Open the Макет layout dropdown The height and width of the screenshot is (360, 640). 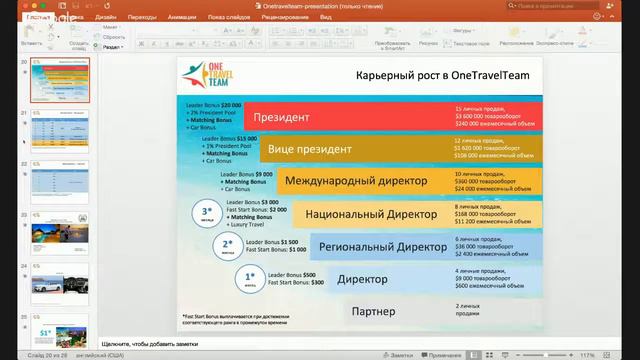pyautogui.click(x=108, y=27)
